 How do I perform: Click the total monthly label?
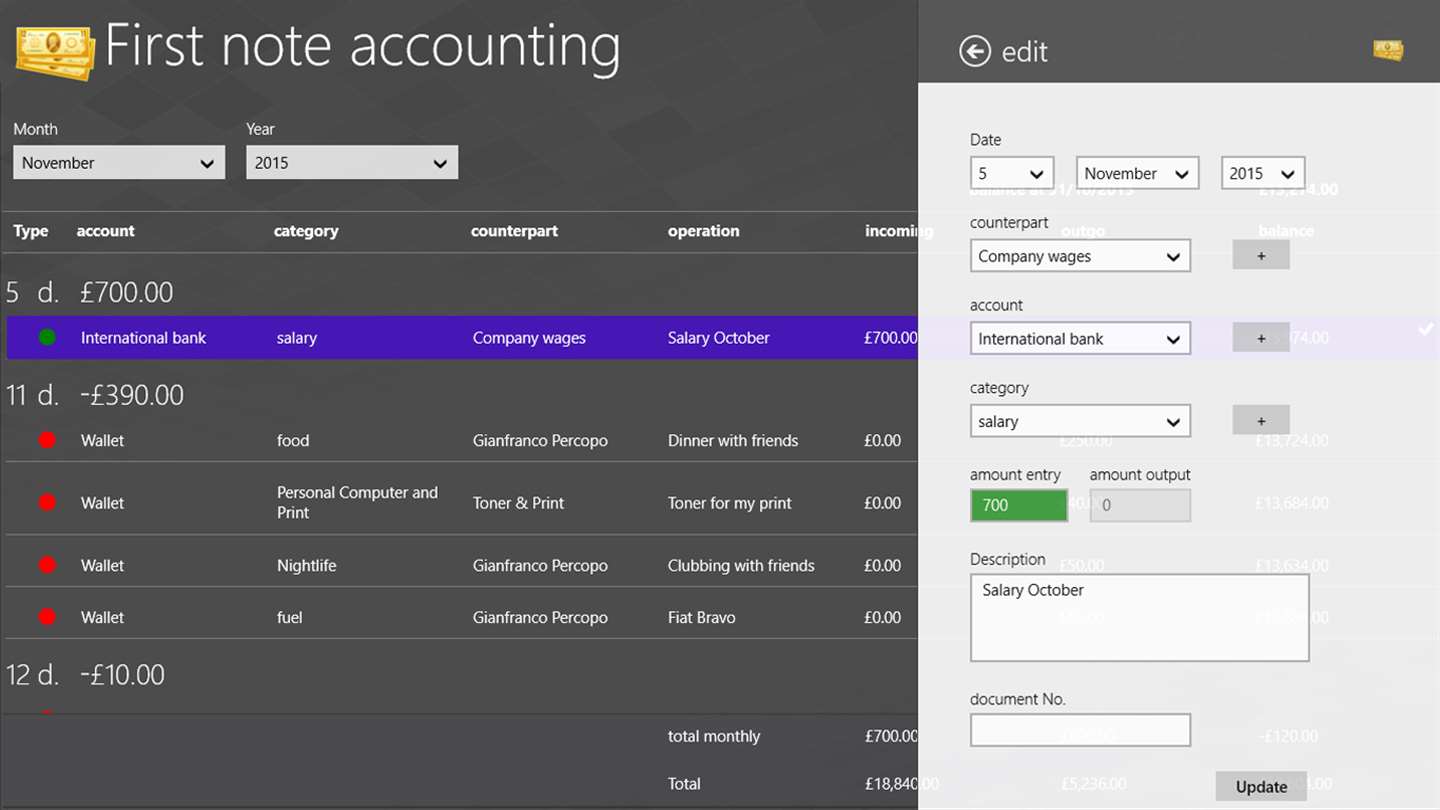click(714, 736)
